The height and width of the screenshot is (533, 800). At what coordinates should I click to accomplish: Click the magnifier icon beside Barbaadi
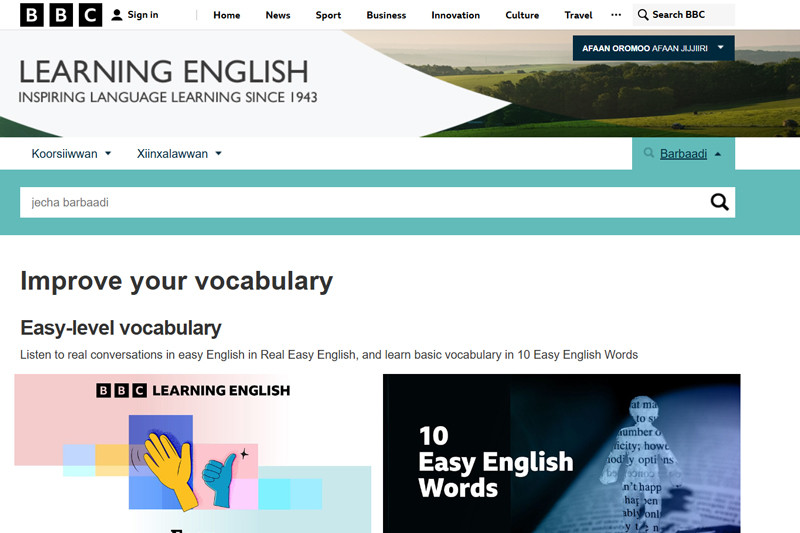click(x=648, y=153)
